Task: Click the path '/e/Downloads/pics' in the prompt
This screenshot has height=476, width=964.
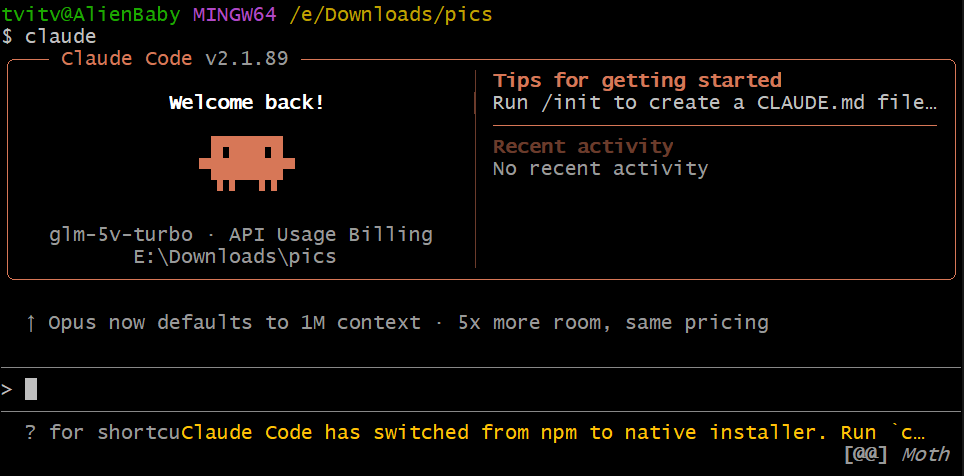Action: coord(391,15)
